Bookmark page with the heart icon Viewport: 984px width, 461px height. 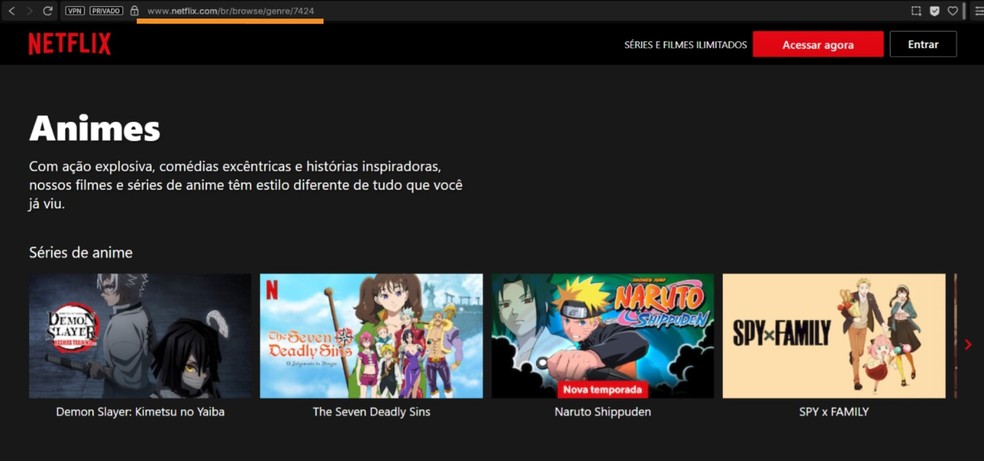(953, 11)
